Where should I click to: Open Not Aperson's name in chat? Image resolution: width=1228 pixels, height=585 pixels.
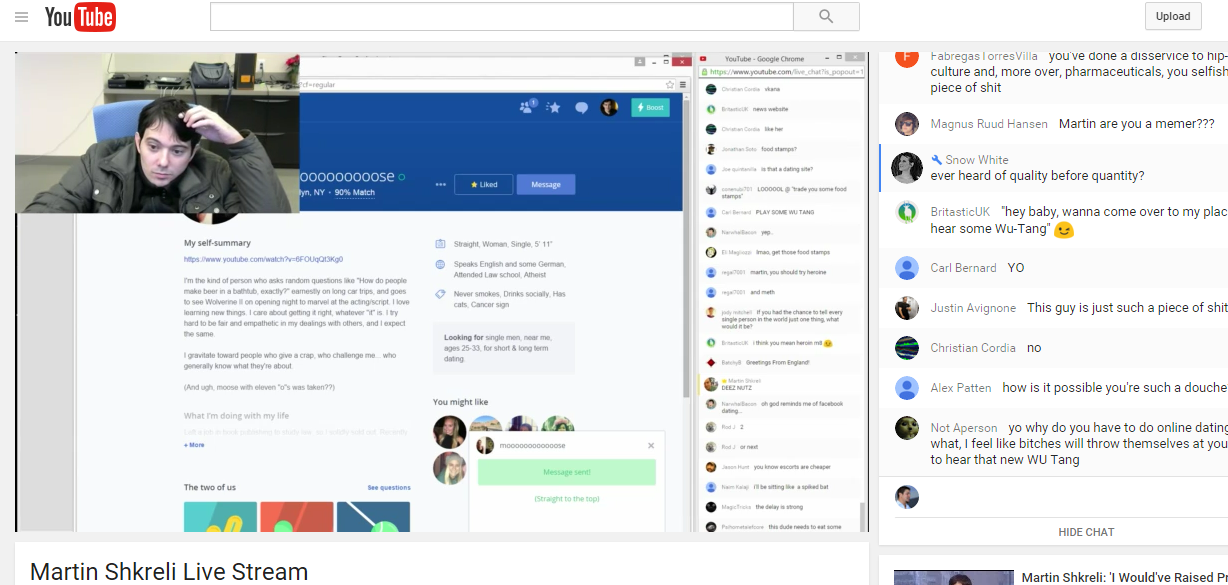964,428
